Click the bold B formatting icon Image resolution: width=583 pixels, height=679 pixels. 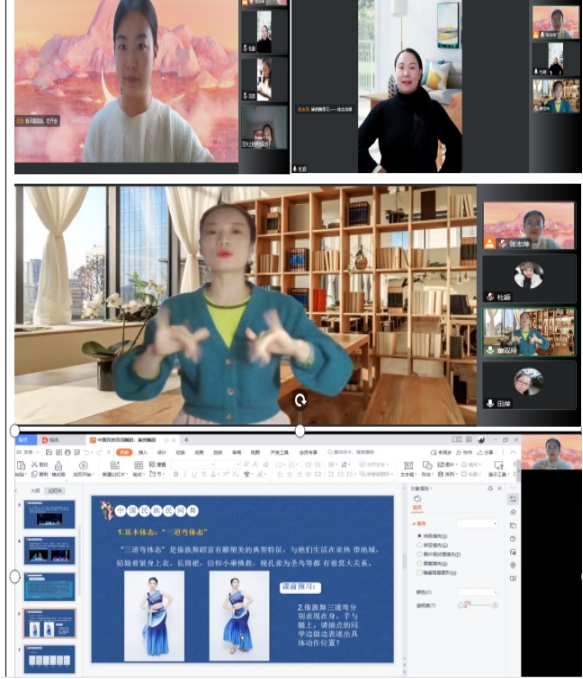[x=175, y=474]
